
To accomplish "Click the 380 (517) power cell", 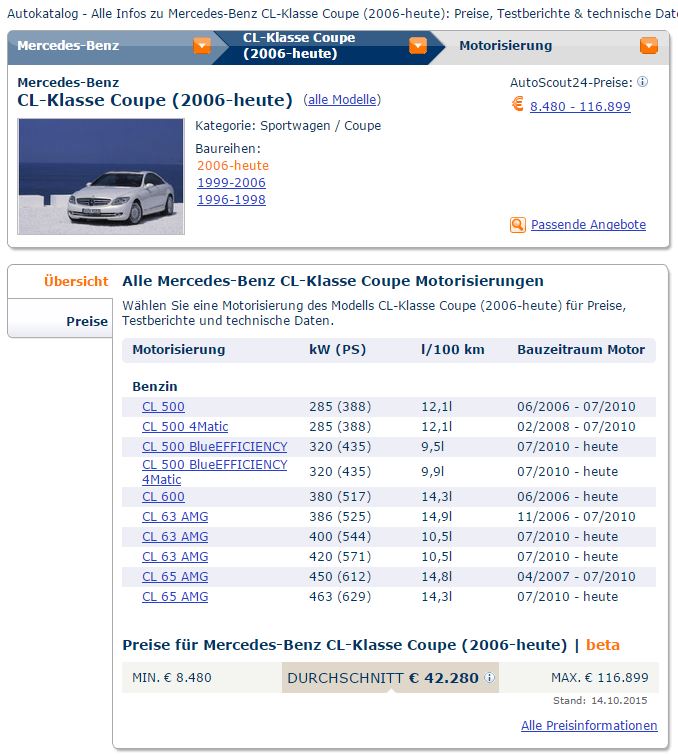I will click(340, 496).
